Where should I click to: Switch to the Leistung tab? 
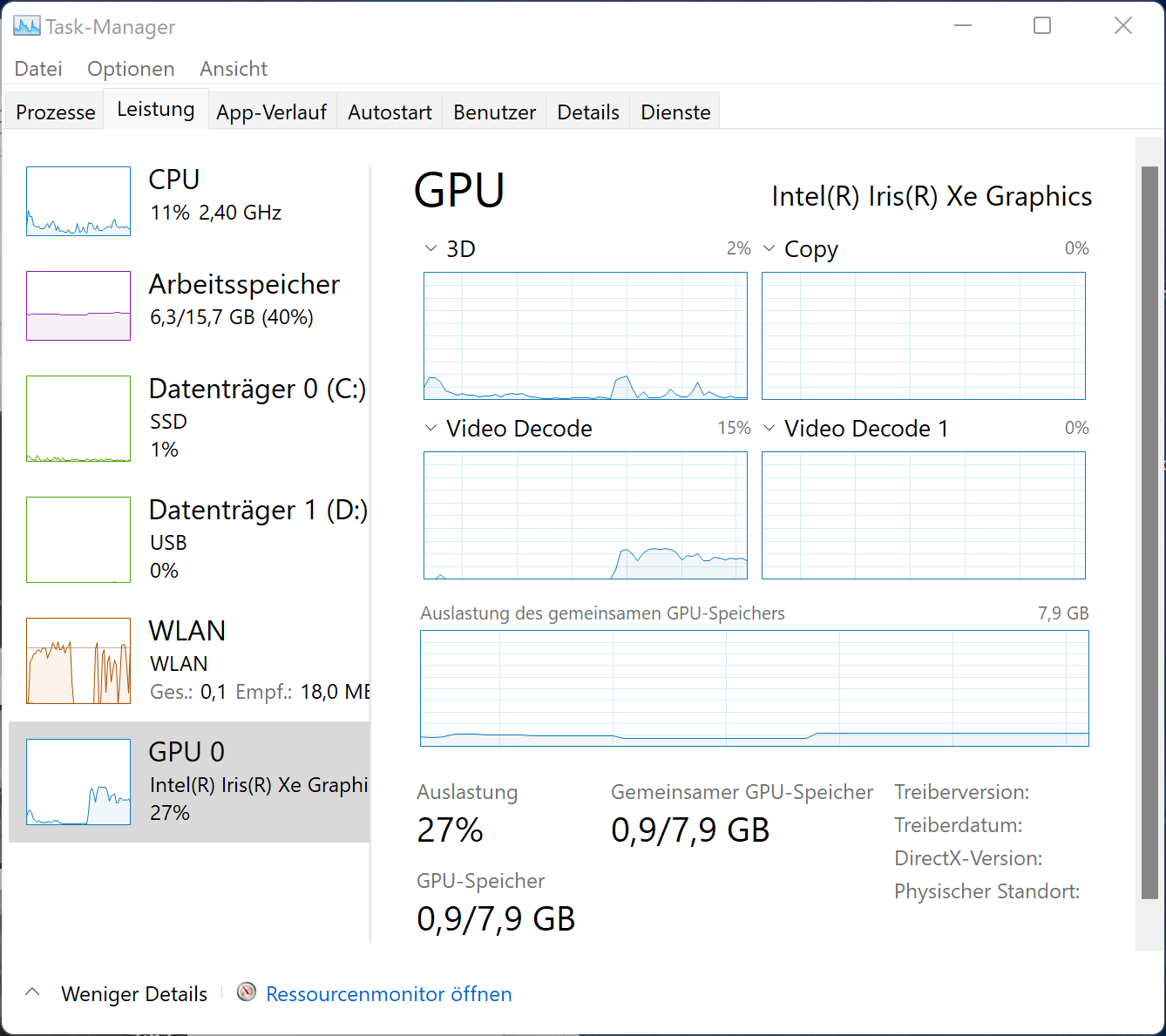[156, 109]
